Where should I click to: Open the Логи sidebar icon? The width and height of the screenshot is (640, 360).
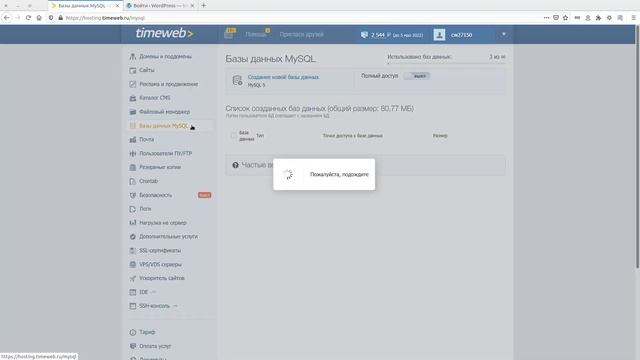(133, 209)
